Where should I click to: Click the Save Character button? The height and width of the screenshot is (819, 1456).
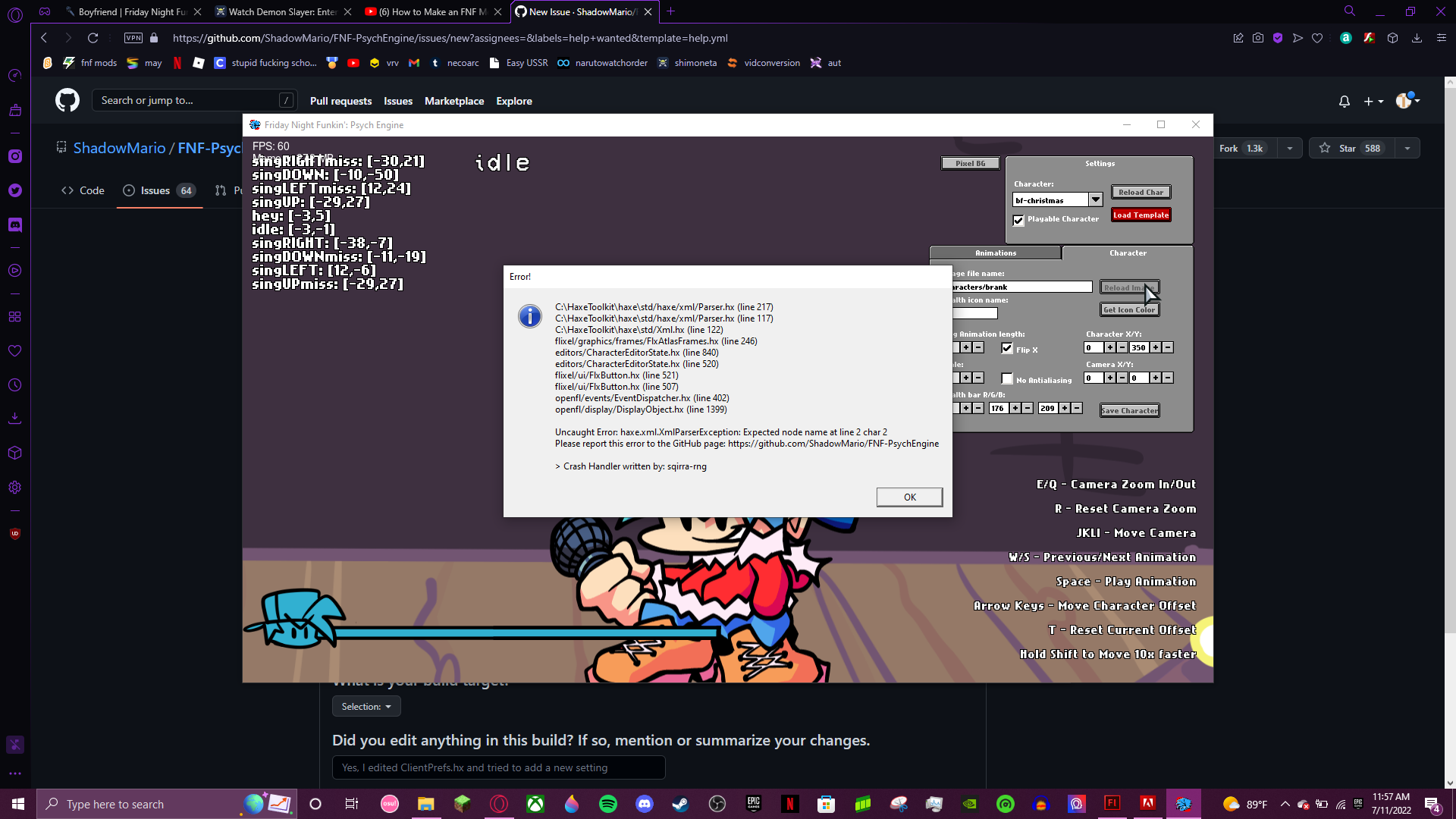(1129, 409)
